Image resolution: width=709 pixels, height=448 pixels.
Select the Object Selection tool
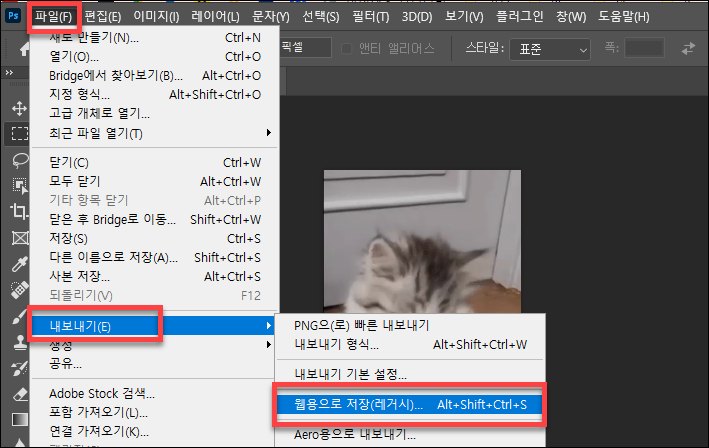[x=19, y=185]
